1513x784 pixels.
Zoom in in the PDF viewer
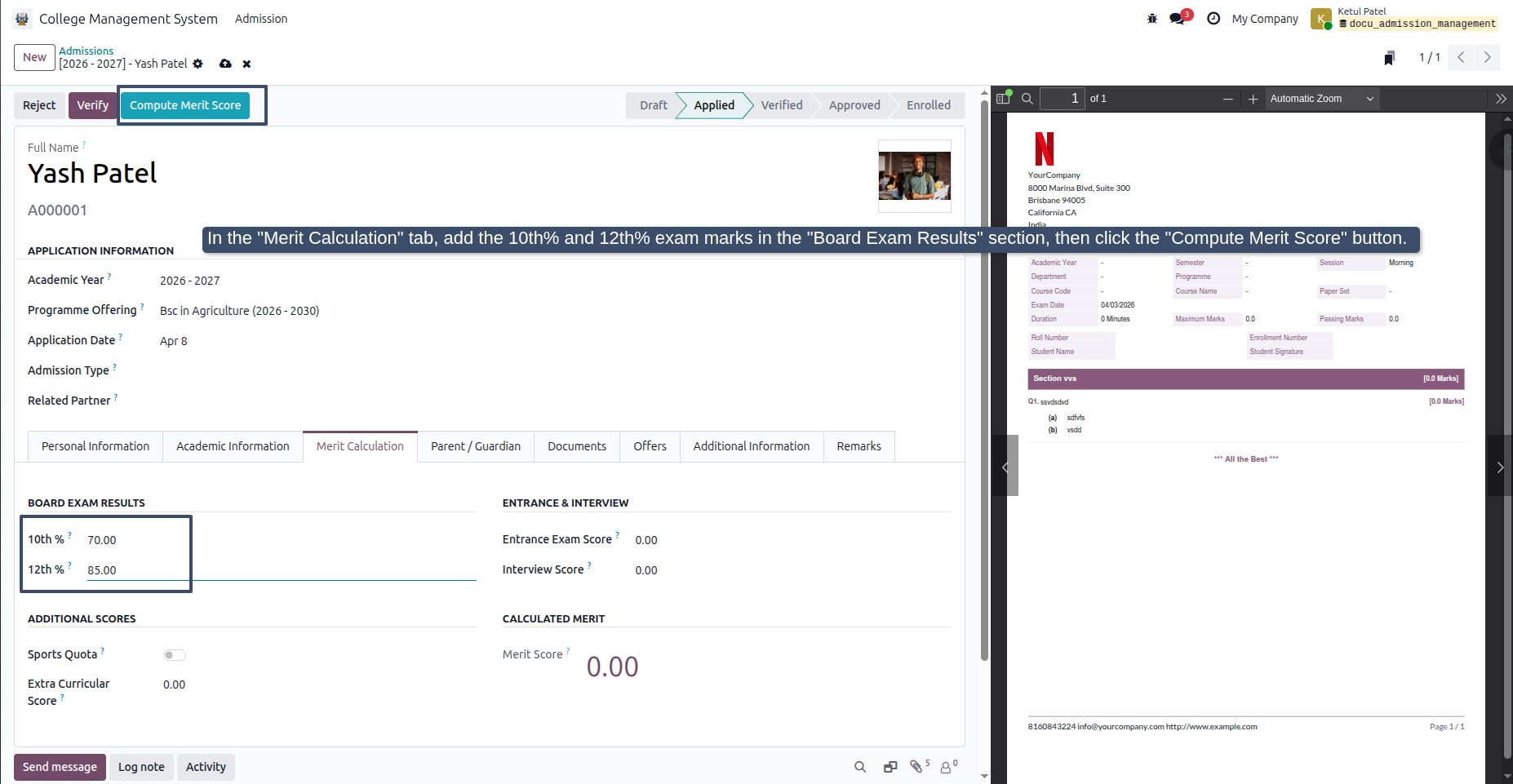tap(1253, 99)
